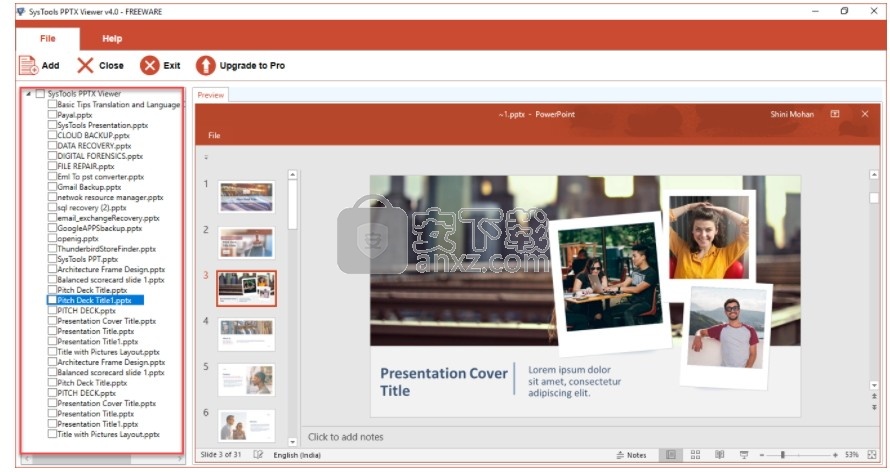Click fit slide to window icon
Screen dimensions: 890x472
(x=872, y=455)
